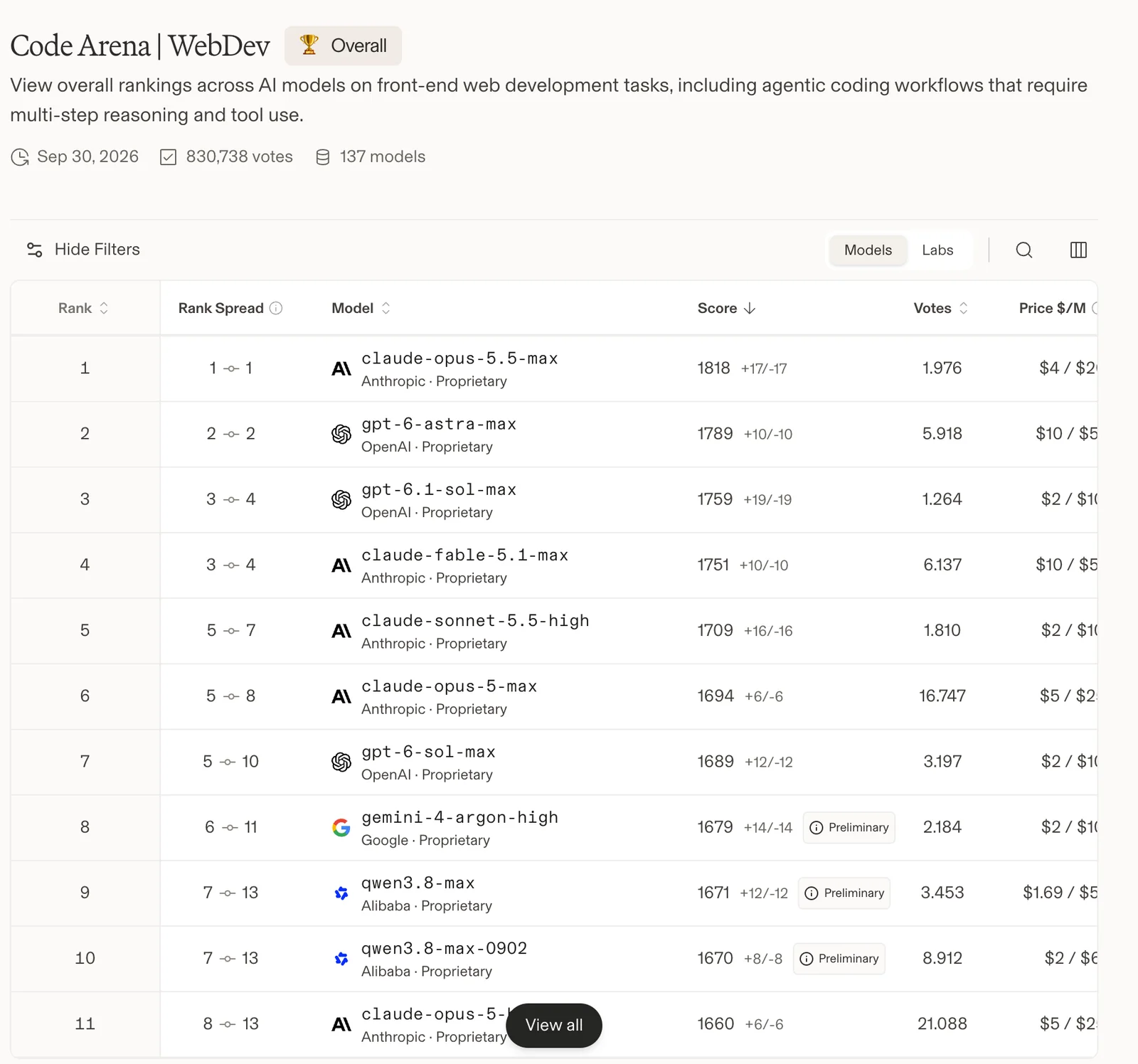Click the 16.747 votes cell
Image resolution: width=1138 pixels, height=1064 pixels.
[942, 696]
